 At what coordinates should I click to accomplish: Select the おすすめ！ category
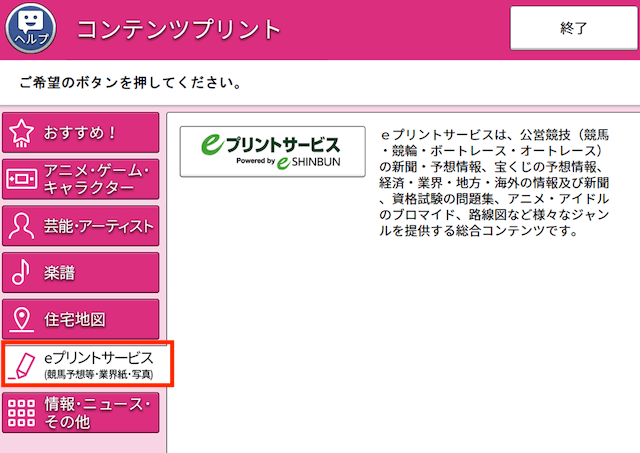[80, 133]
